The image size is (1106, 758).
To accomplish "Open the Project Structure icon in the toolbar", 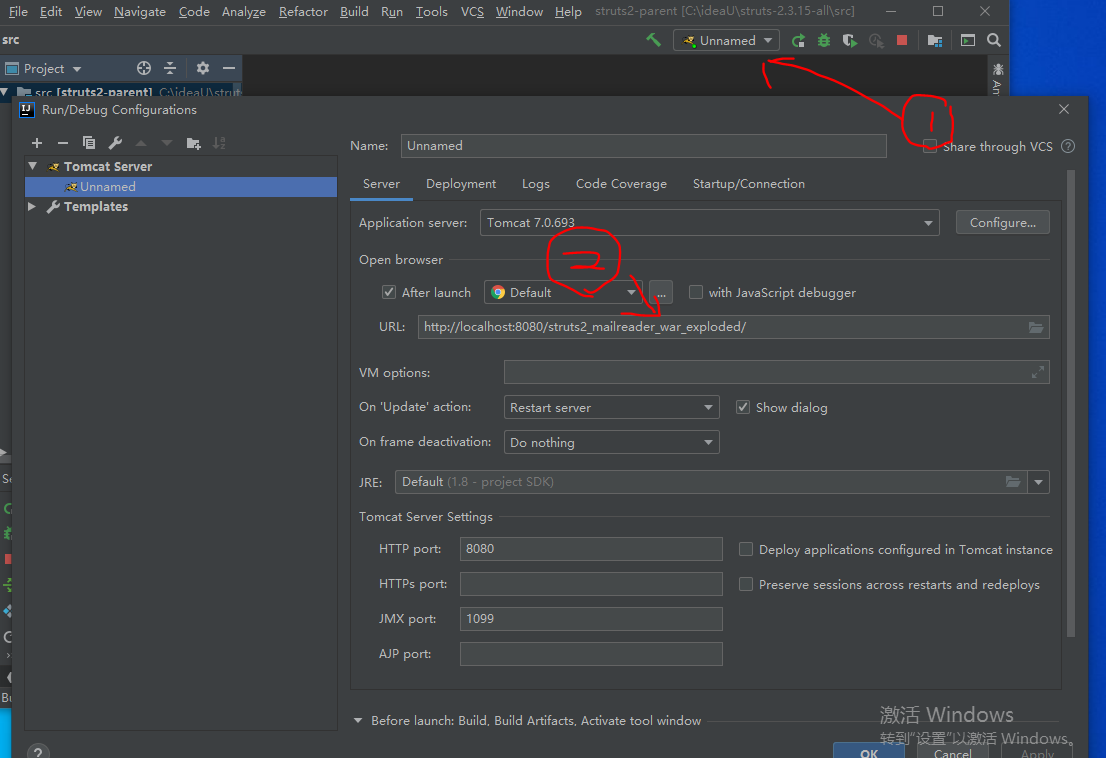I will click(935, 41).
